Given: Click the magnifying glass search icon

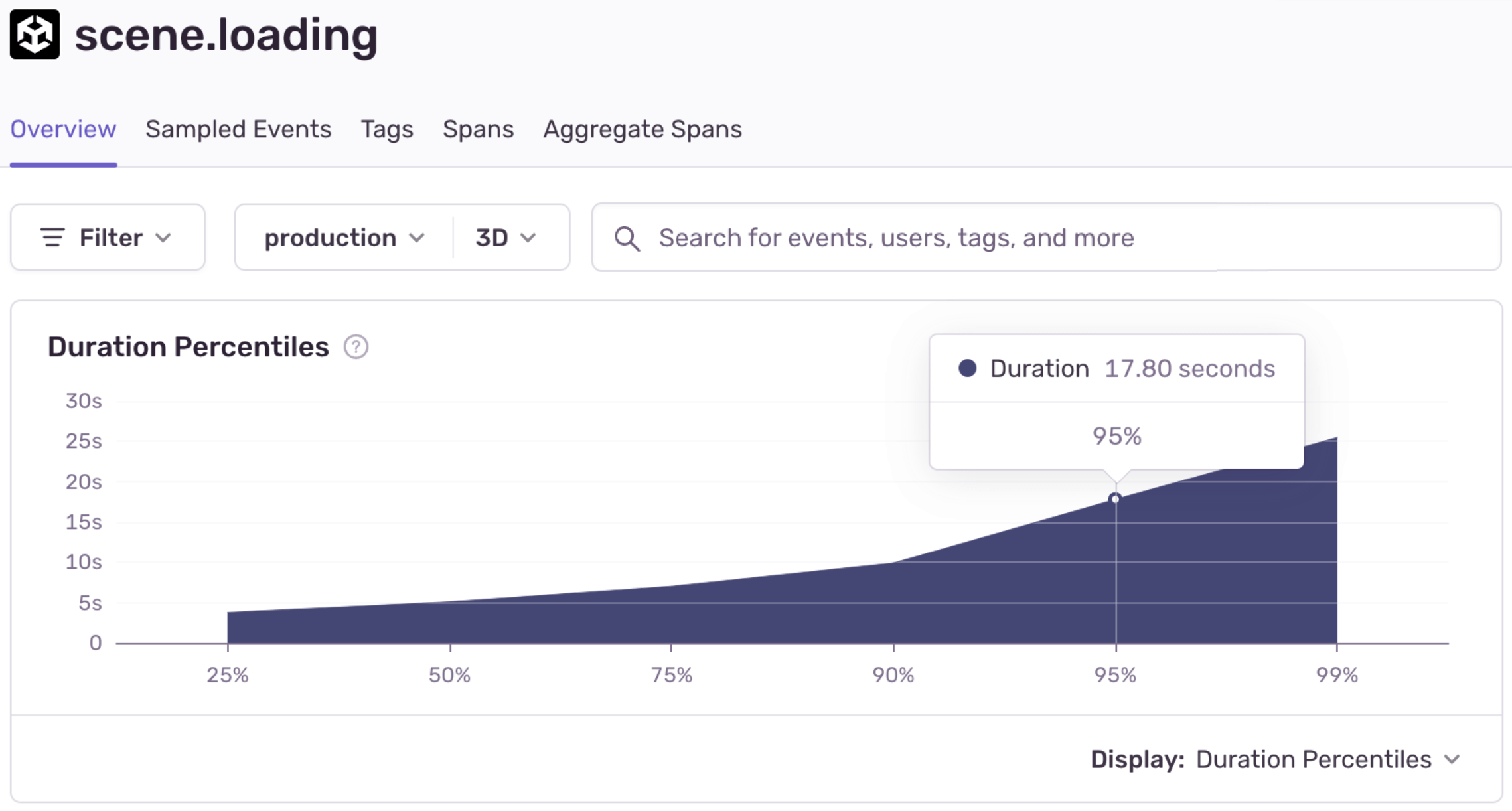Looking at the screenshot, I should 627,238.
